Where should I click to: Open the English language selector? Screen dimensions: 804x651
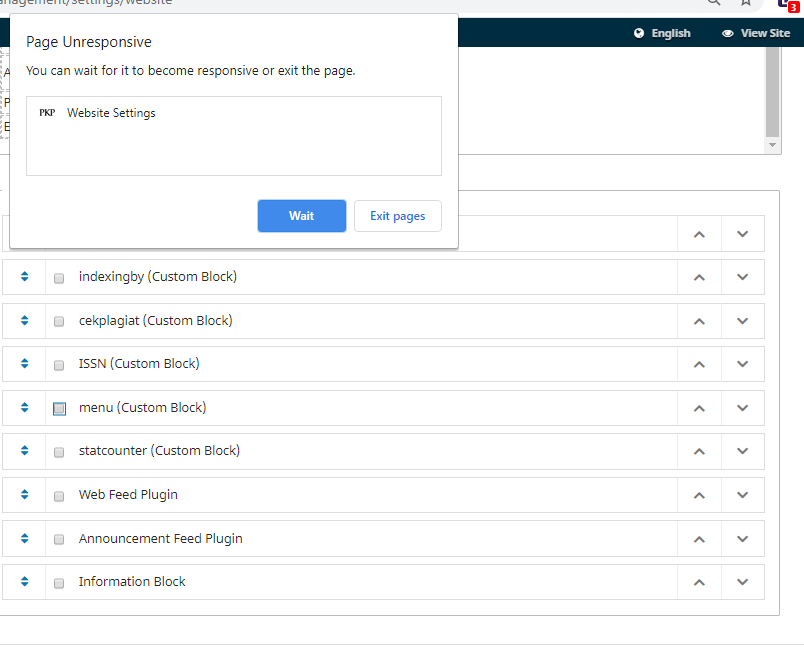point(662,33)
